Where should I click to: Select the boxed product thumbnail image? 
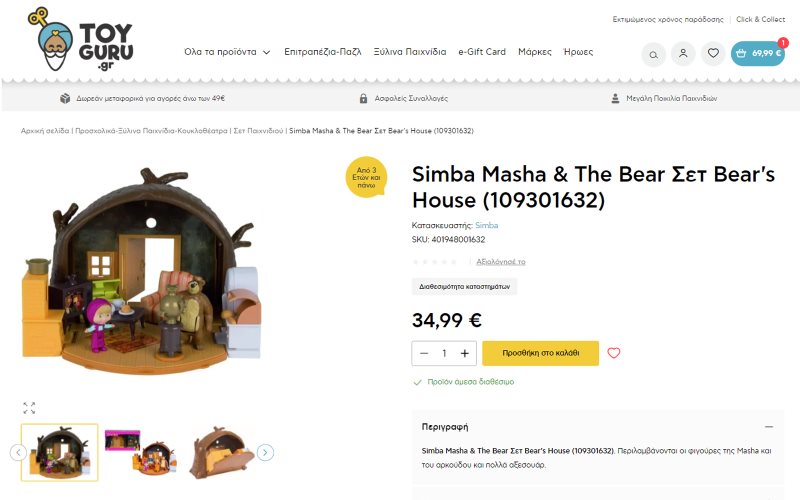(x=140, y=453)
